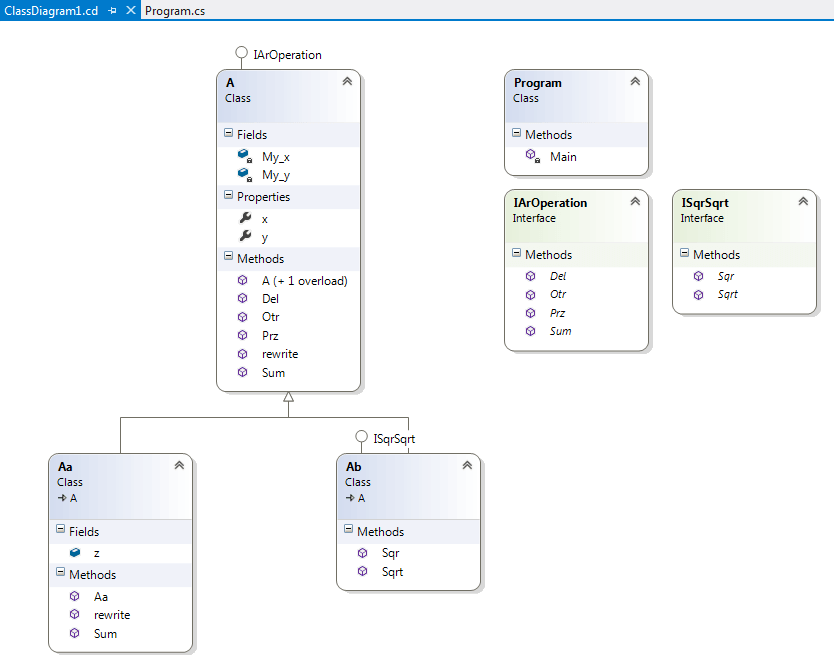Collapse the Fields section of class A

coord(228,132)
